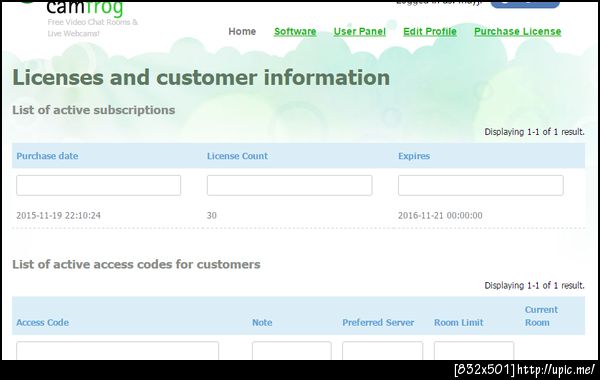600x380 pixels.
Task: Focus the Purchase date filter field
Action: 98,186
